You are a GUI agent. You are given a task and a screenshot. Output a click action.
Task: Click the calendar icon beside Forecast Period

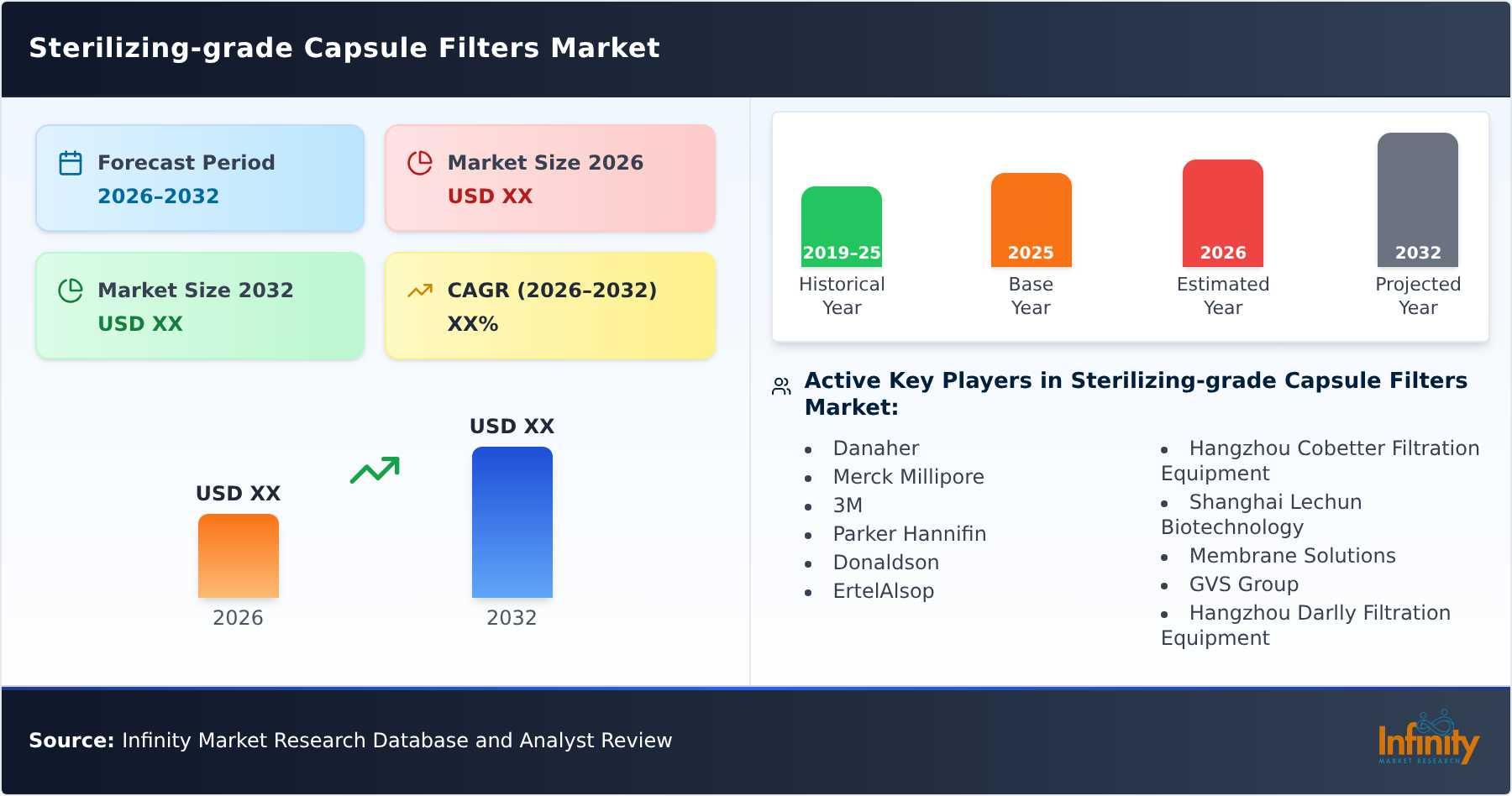(x=71, y=163)
